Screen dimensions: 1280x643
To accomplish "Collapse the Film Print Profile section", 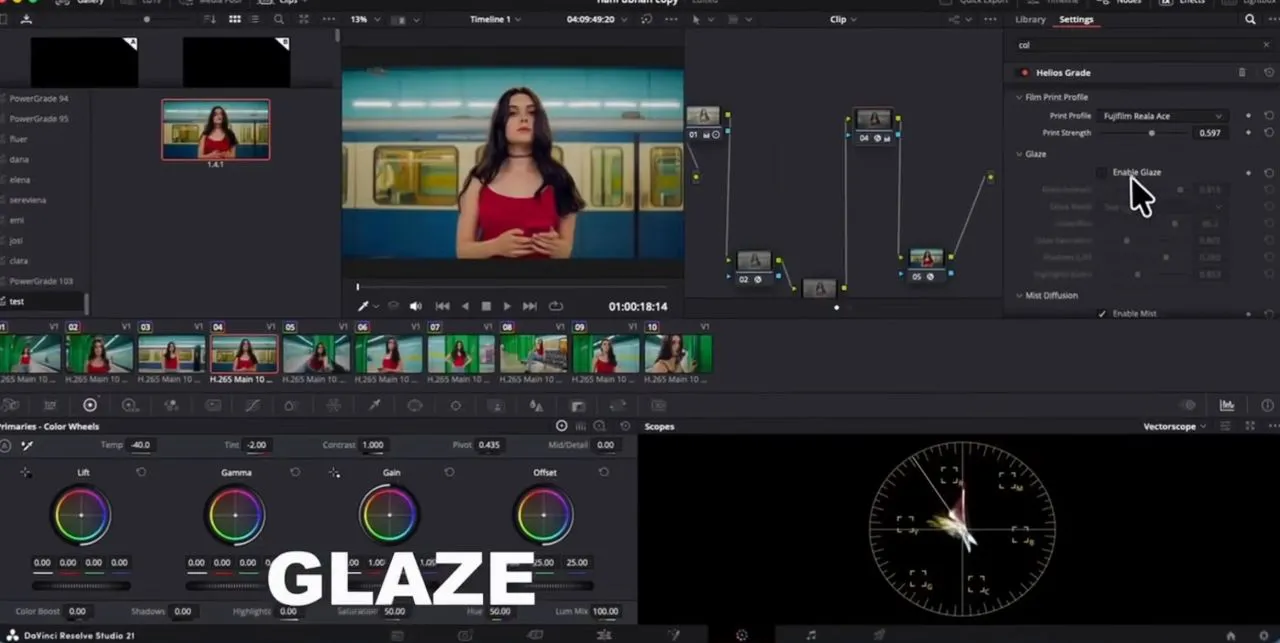I will click(1019, 97).
